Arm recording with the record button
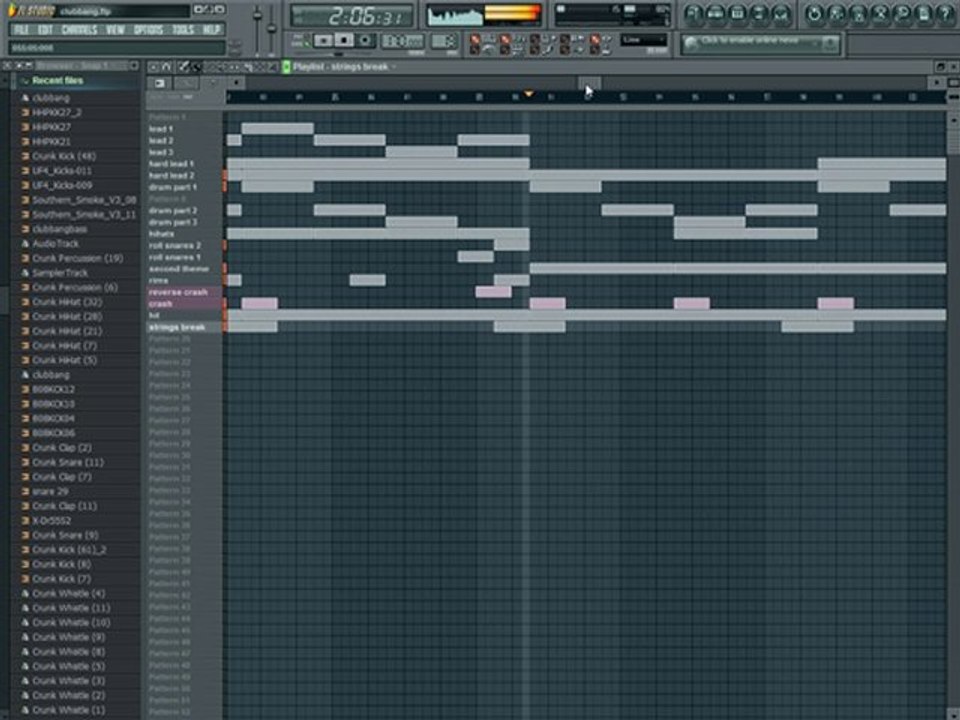Image resolution: width=960 pixels, height=720 pixels. tap(366, 40)
